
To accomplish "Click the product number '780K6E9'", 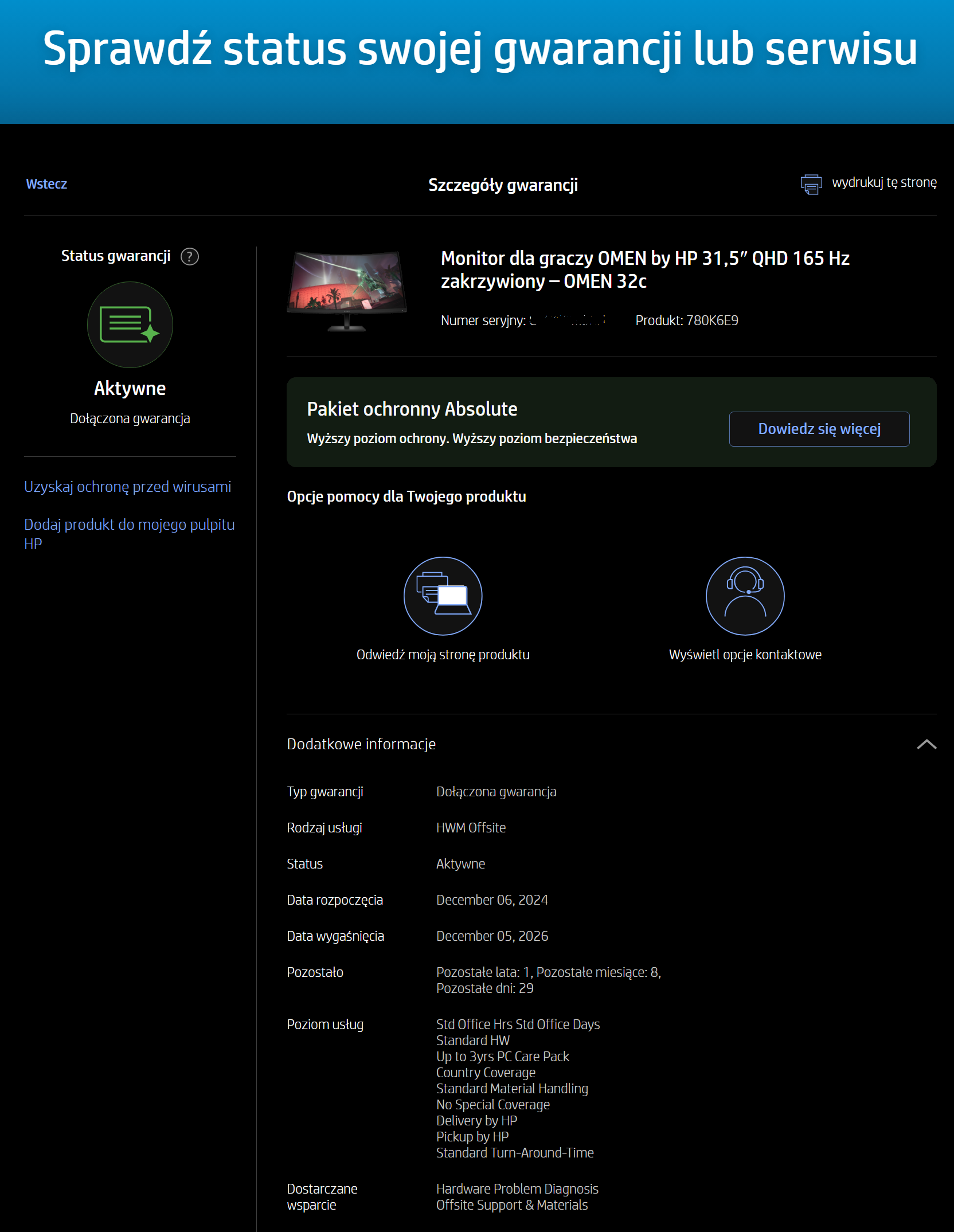I will tap(712, 320).
